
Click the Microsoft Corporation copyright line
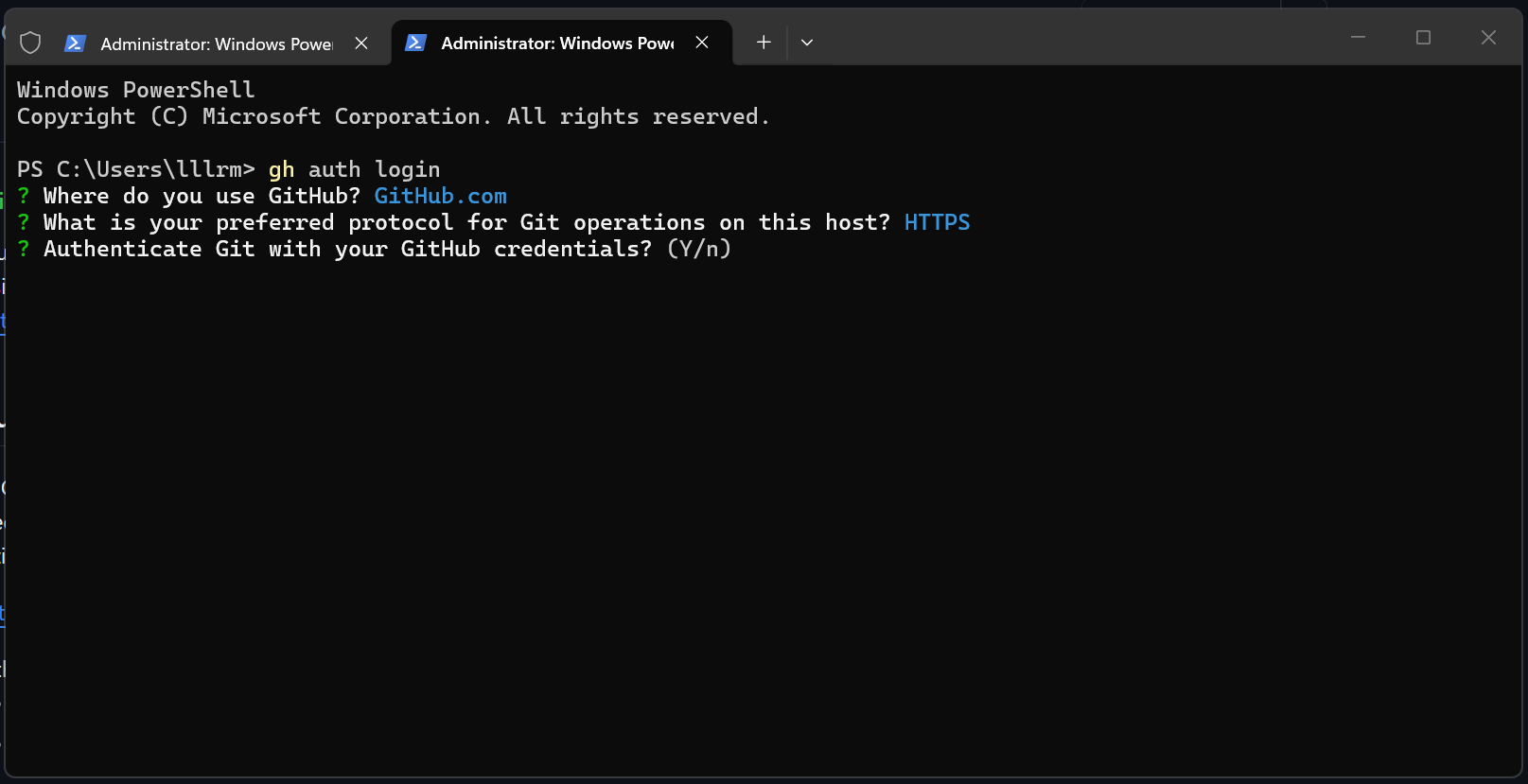[394, 116]
